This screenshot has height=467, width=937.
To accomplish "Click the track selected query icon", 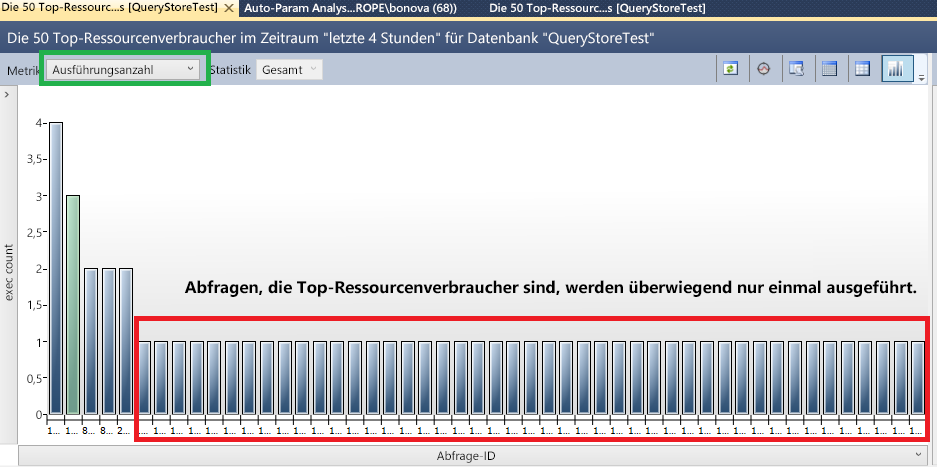I will tap(763, 69).
